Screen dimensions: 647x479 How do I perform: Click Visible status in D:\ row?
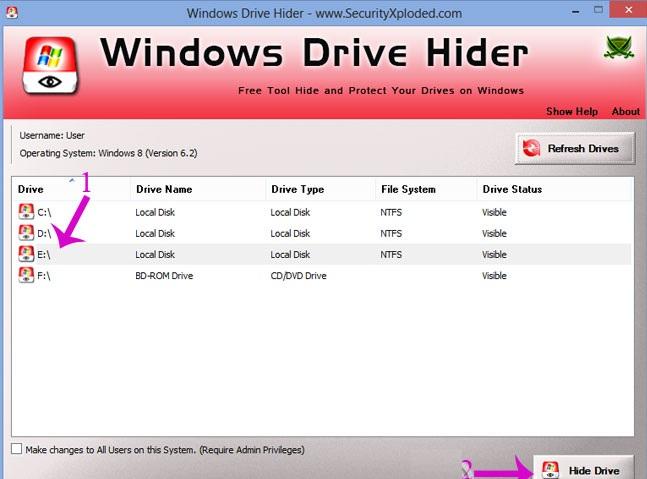(x=494, y=234)
